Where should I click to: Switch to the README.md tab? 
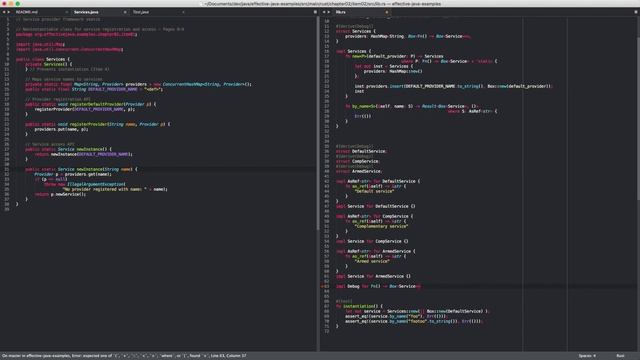click(x=27, y=12)
